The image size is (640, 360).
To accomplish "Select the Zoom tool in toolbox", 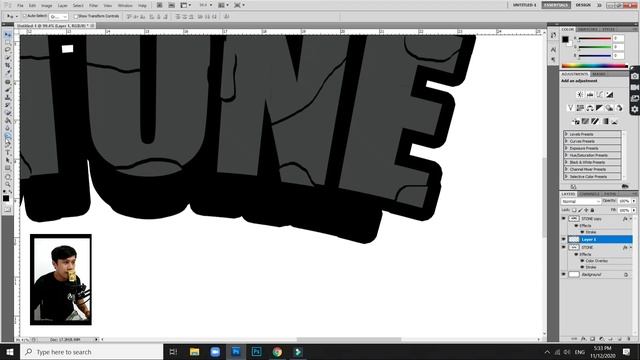I will tap(8, 184).
